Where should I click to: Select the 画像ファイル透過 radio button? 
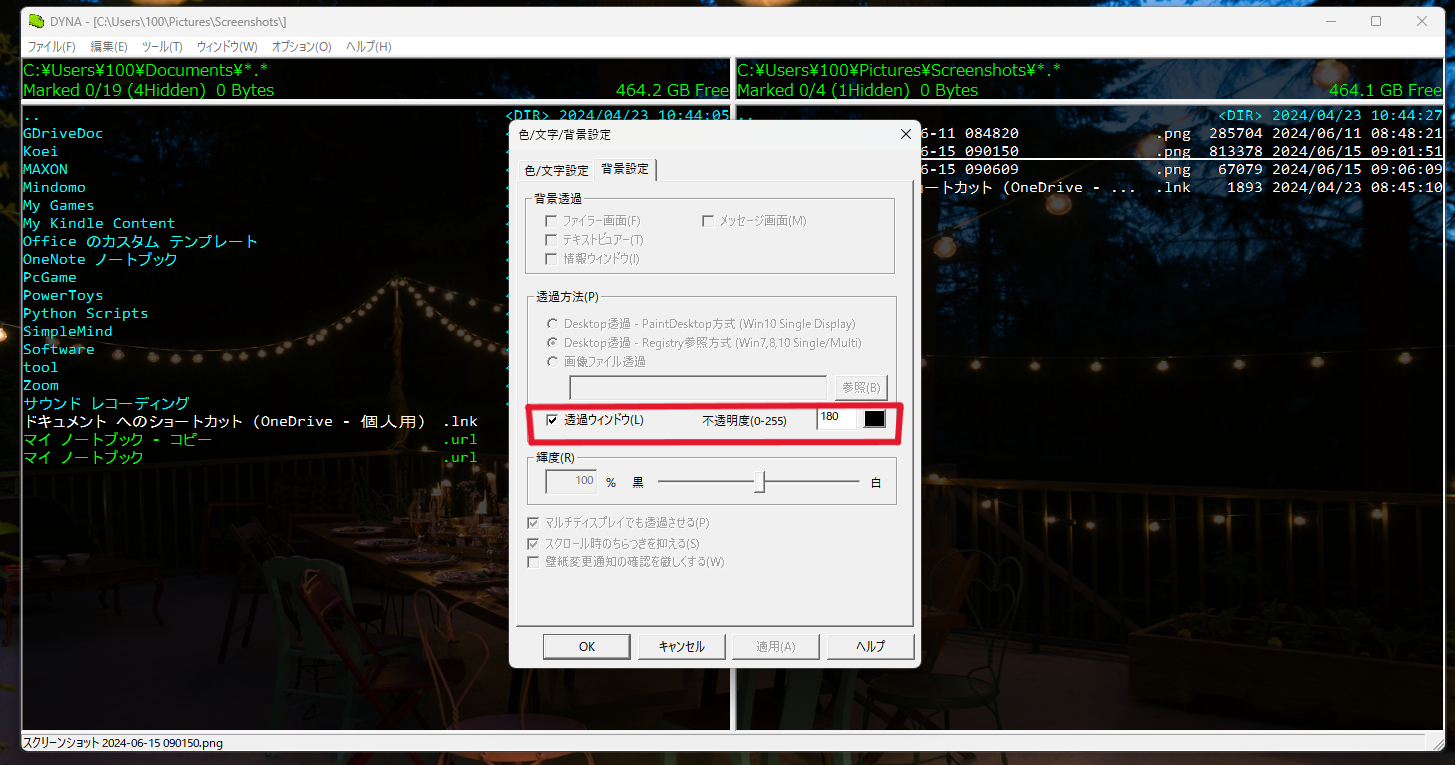[x=551, y=362]
